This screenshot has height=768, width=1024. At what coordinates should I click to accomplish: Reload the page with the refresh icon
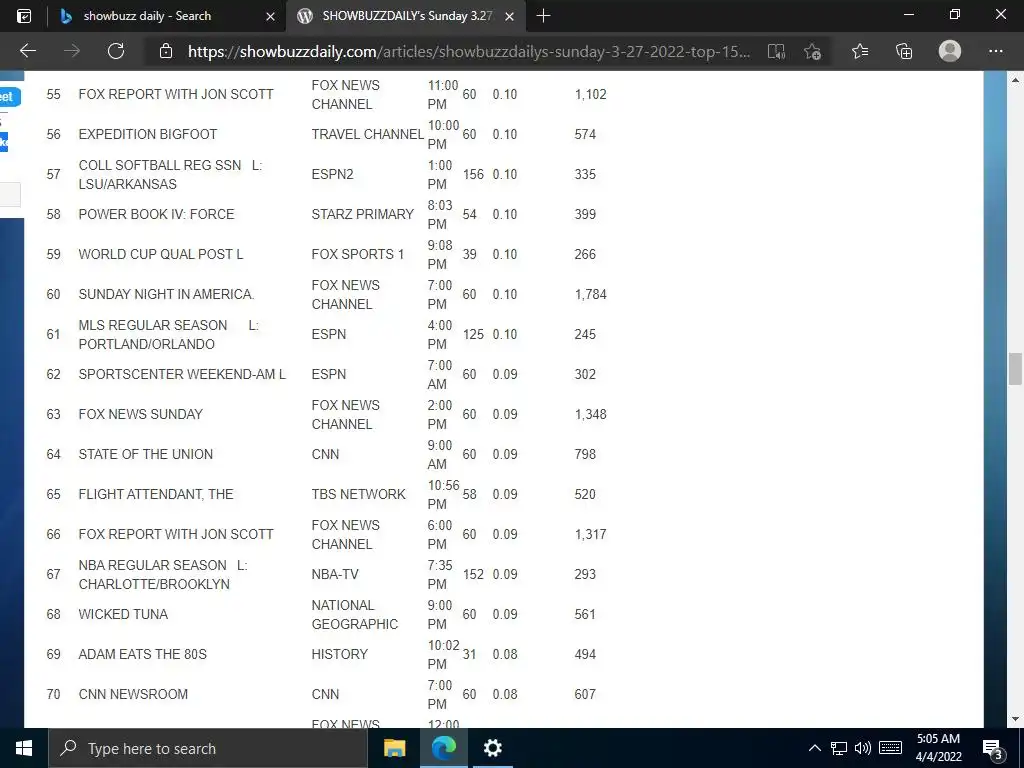(x=116, y=51)
